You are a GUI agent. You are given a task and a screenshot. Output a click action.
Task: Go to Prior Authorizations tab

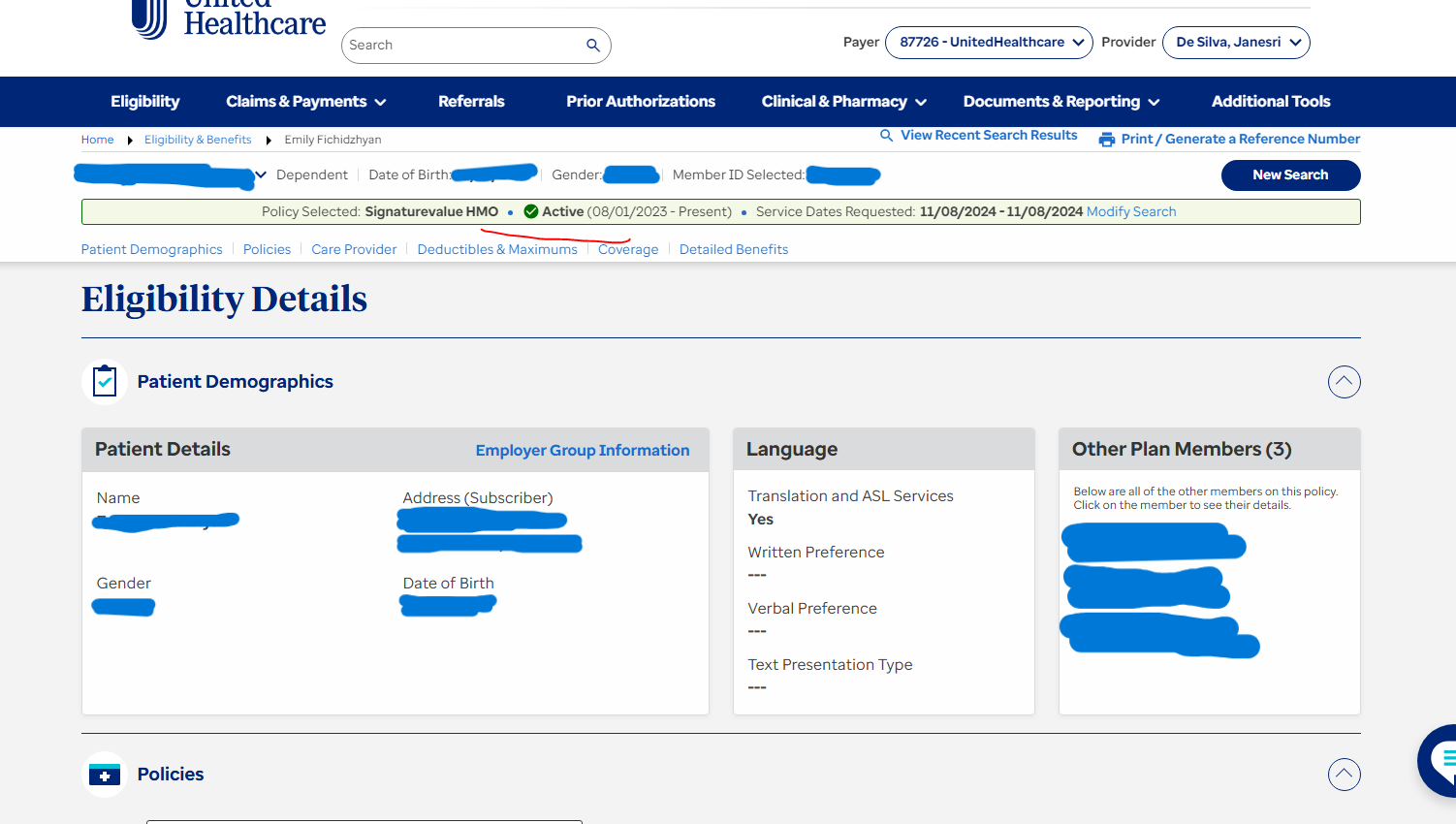click(641, 102)
